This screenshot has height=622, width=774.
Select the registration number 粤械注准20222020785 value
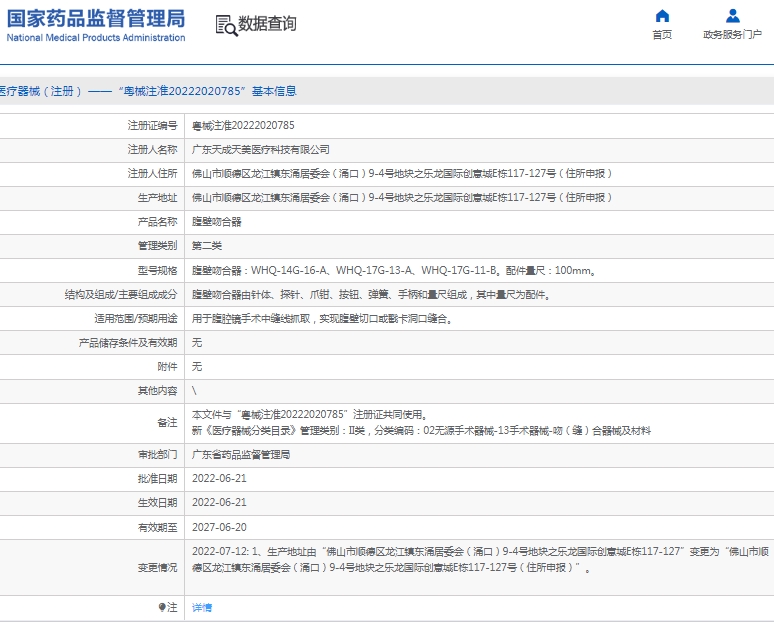click(243, 125)
